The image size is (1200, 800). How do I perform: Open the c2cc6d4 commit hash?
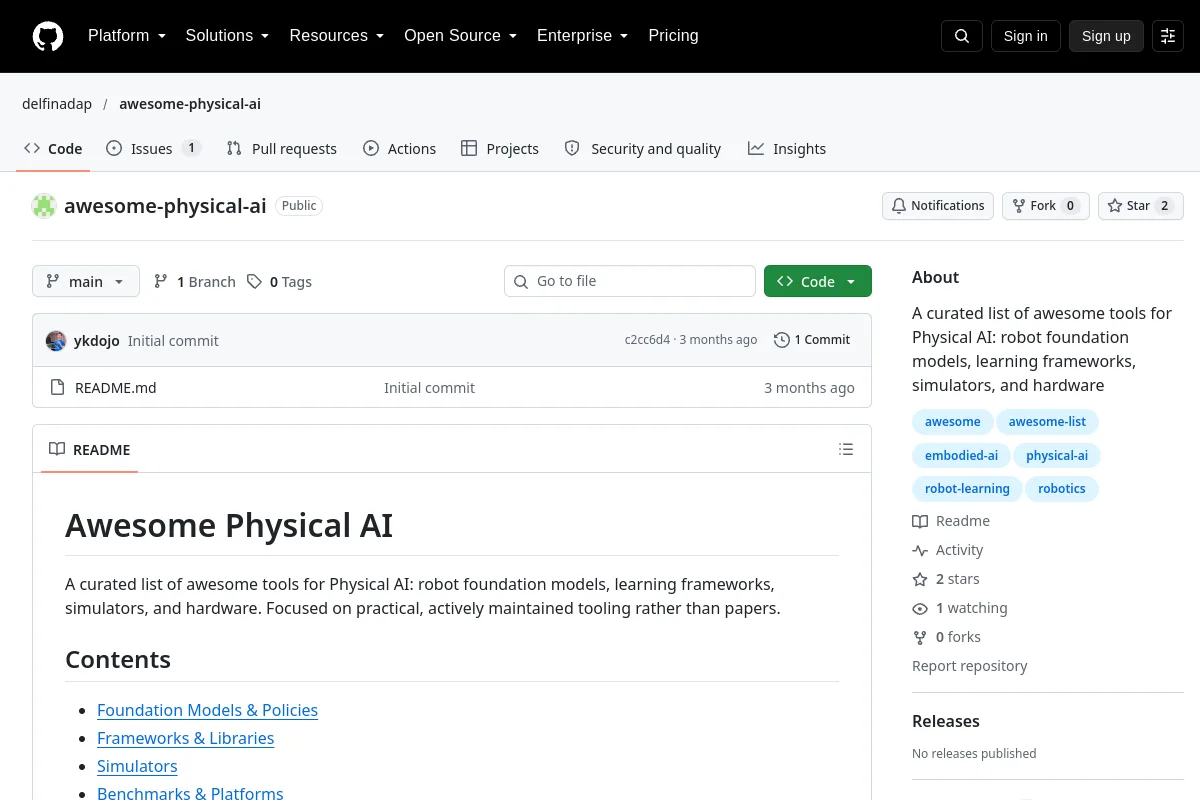[x=647, y=340]
